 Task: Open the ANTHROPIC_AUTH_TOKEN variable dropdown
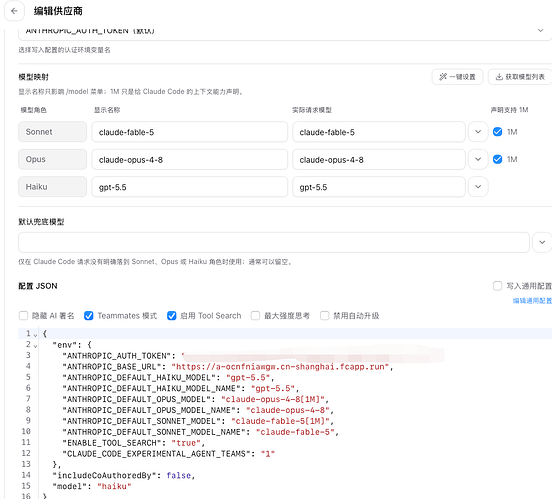pos(284,31)
